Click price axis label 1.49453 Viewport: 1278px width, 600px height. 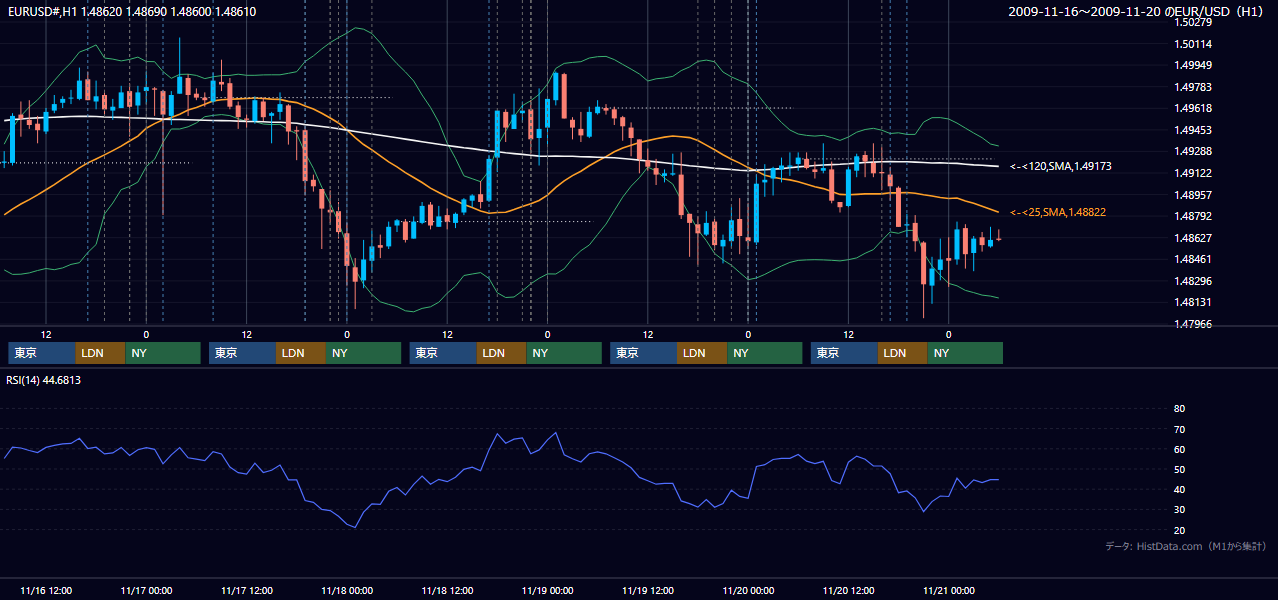pyautogui.click(x=1193, y=130)
